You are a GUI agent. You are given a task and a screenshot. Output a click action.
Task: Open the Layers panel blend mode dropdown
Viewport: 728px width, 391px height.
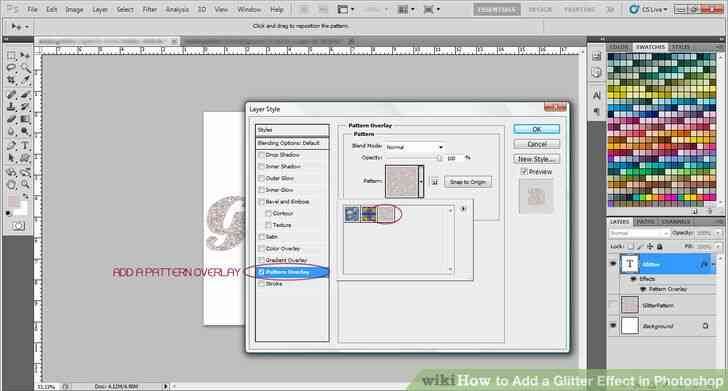tap(639, 233)
